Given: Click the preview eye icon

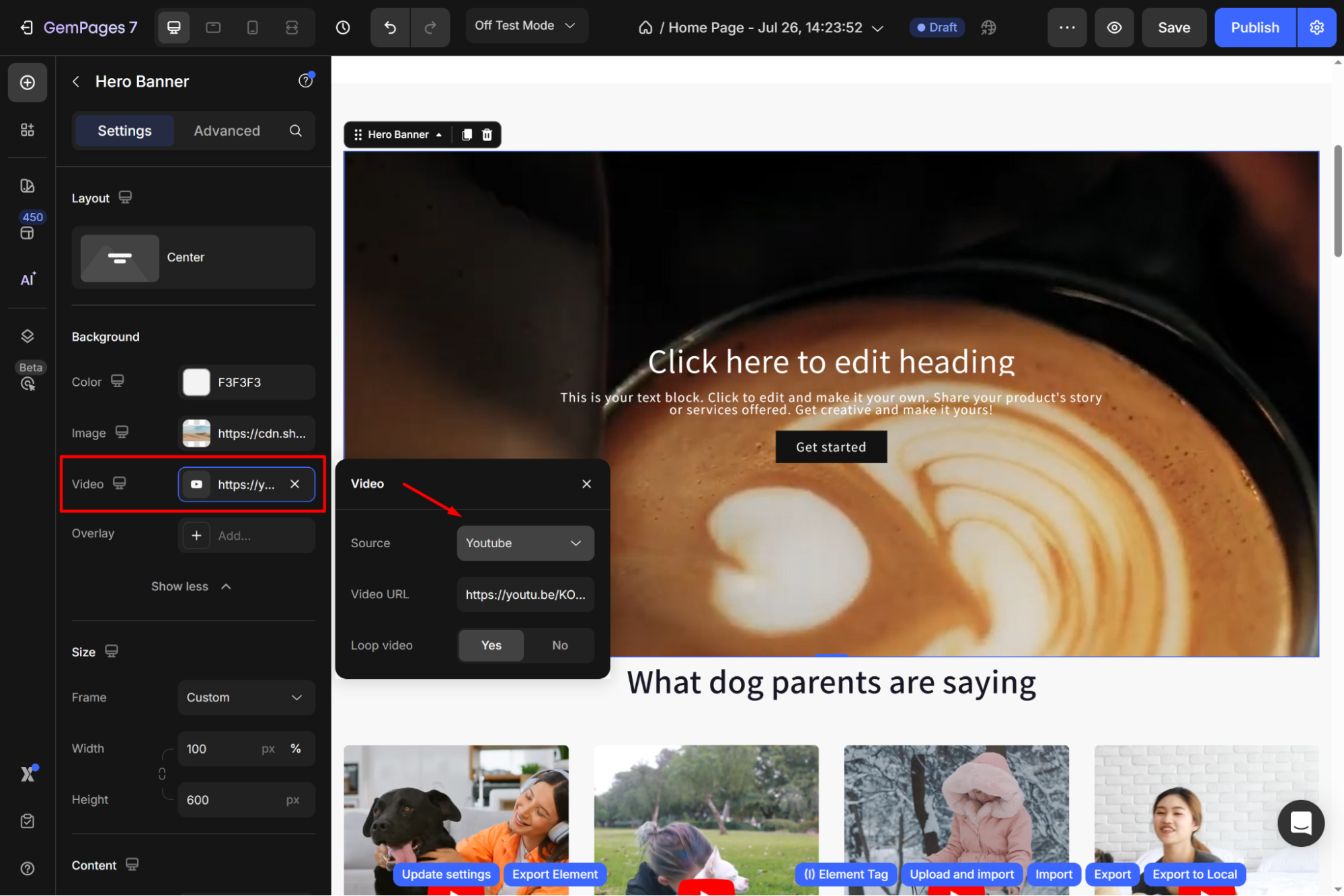Looking at the screenshot, I should coord(1114,28).
